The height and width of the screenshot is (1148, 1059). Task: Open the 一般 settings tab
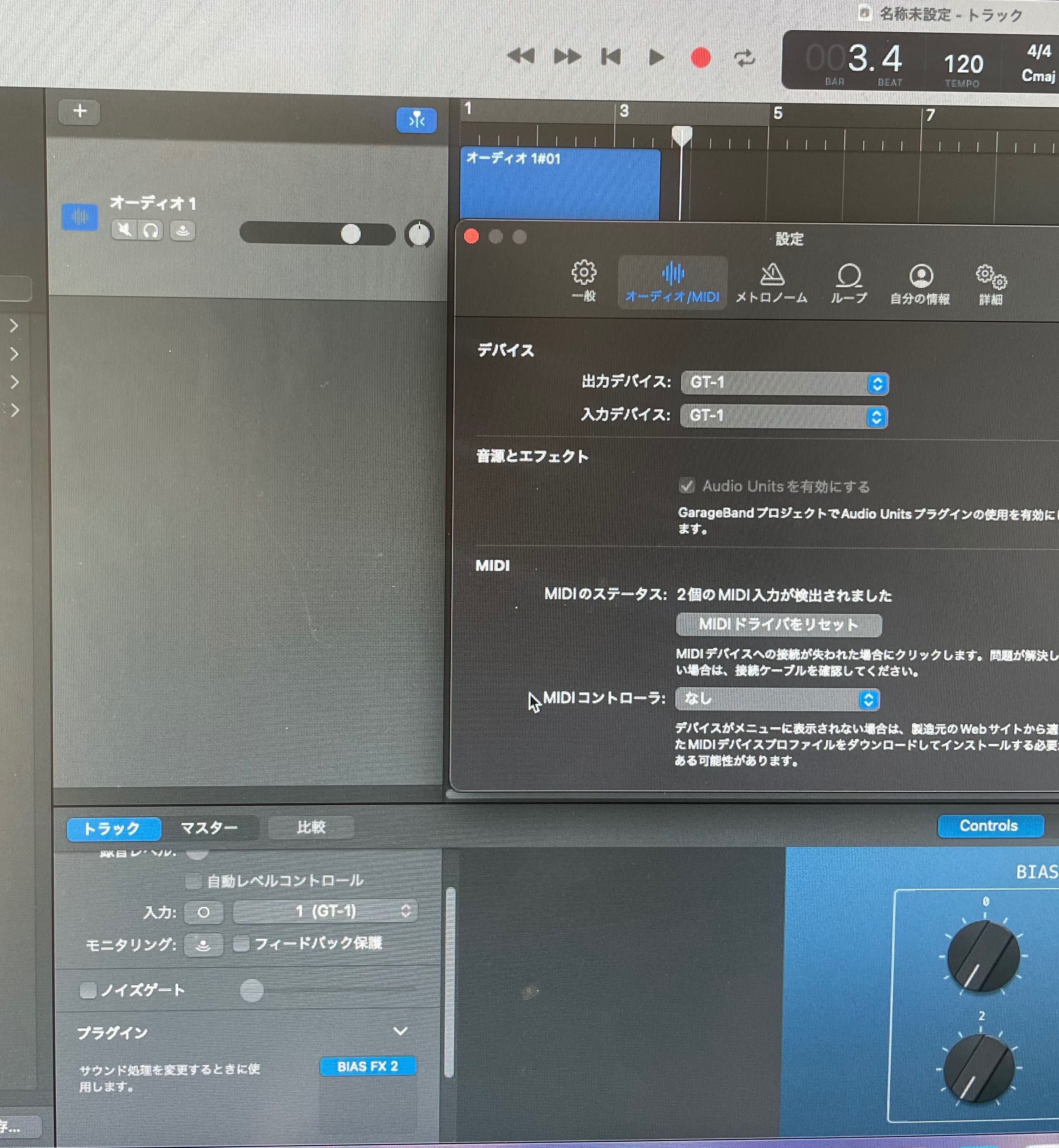[x=583, y=281]
